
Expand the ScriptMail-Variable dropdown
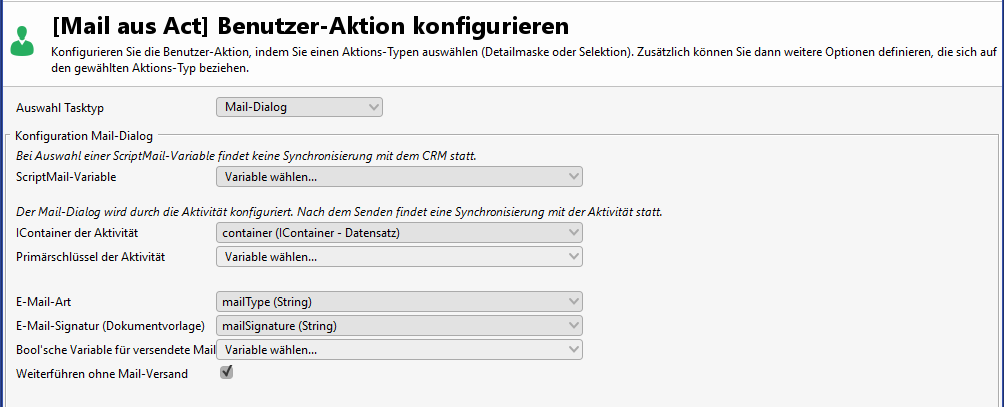[x=399, y=177]
